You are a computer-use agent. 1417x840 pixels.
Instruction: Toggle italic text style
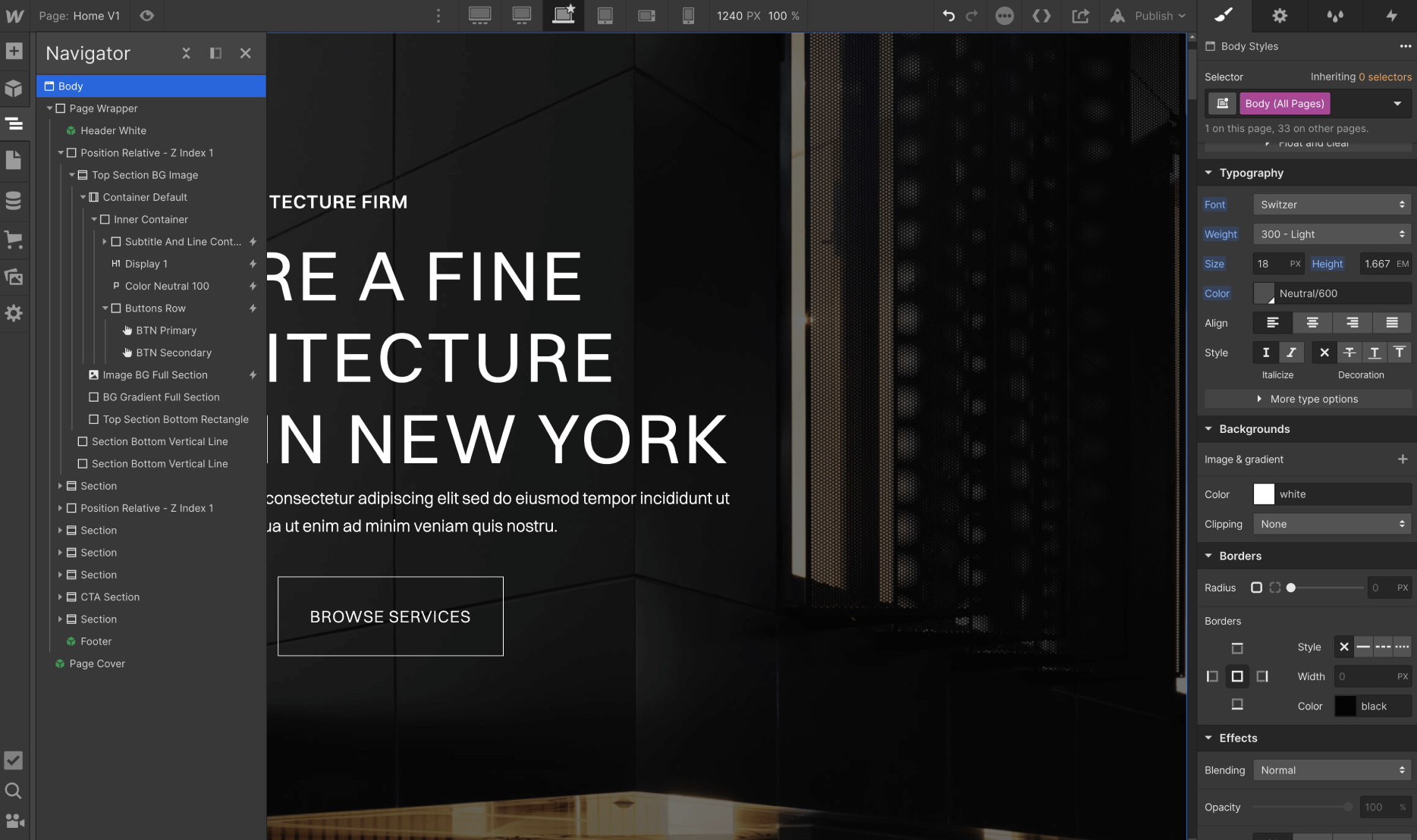(x=1291, y=352)
